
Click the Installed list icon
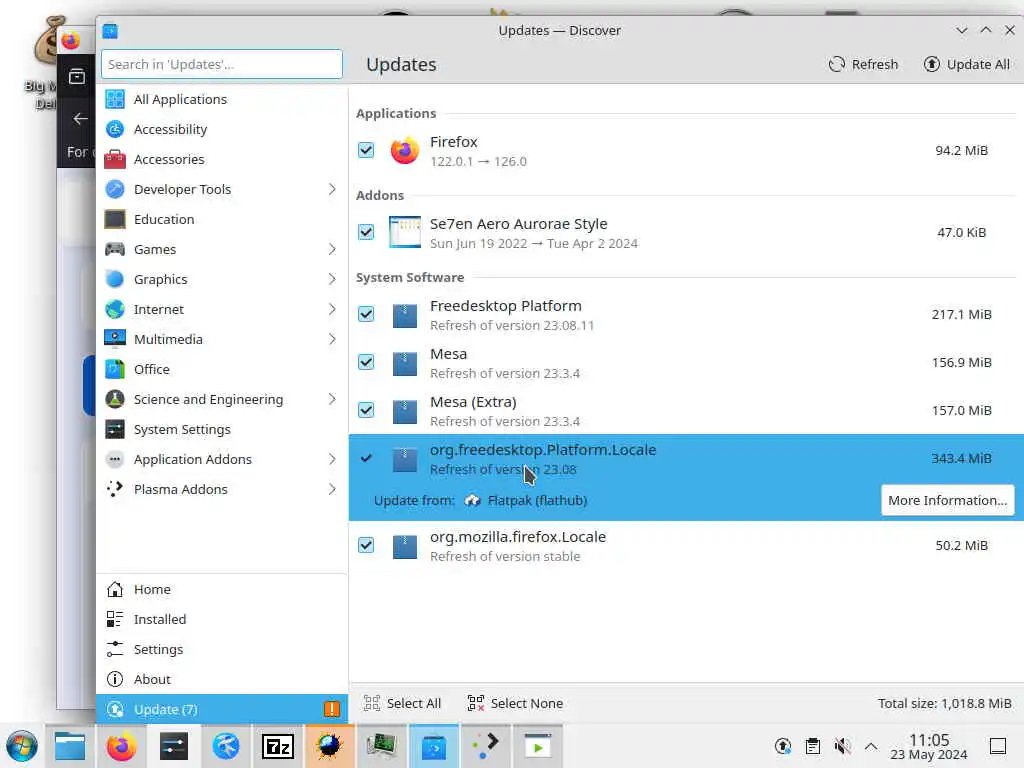tap(115, 619)
